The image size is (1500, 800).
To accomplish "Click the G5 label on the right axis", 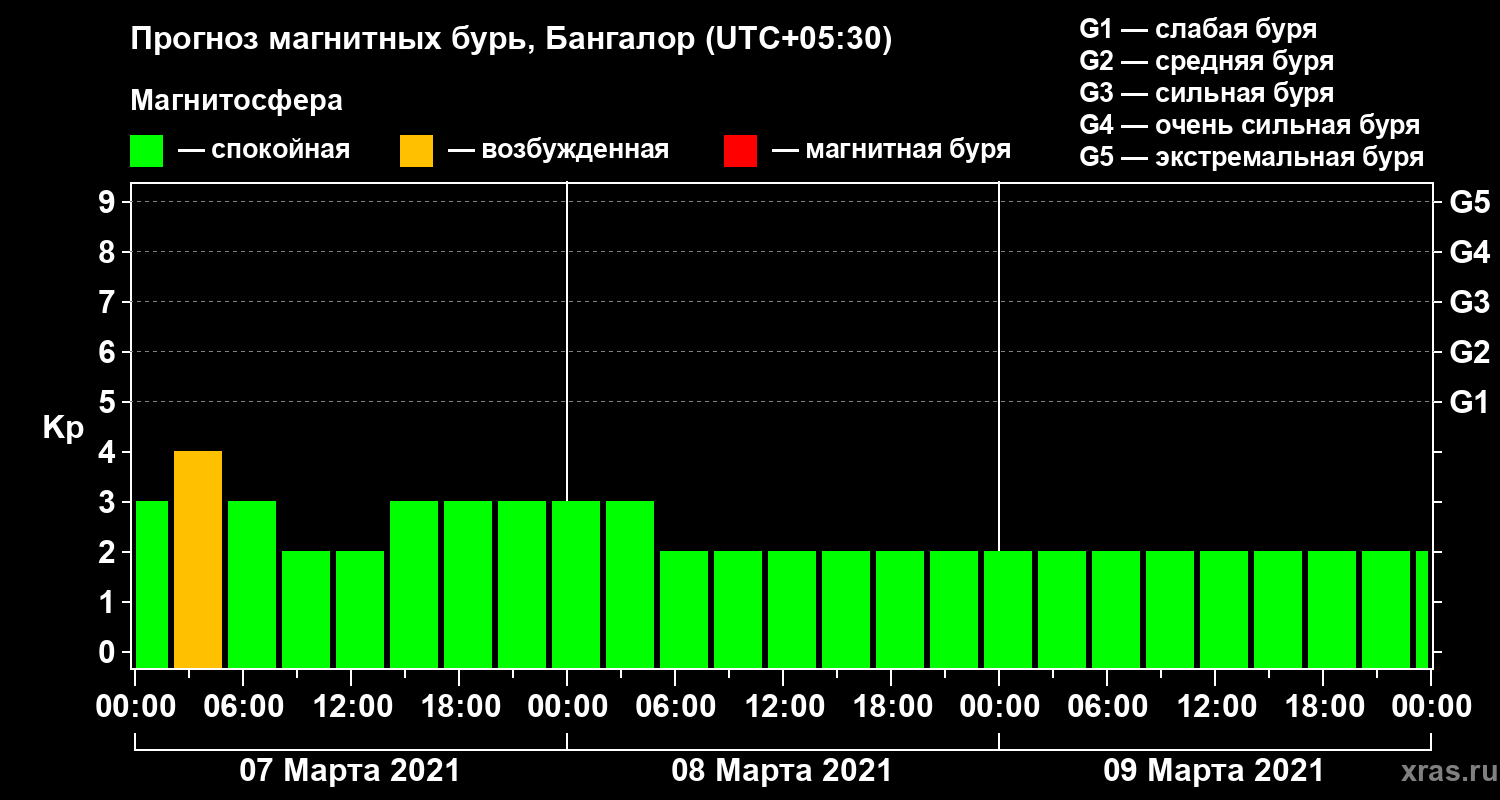I will click(1470, 203).
